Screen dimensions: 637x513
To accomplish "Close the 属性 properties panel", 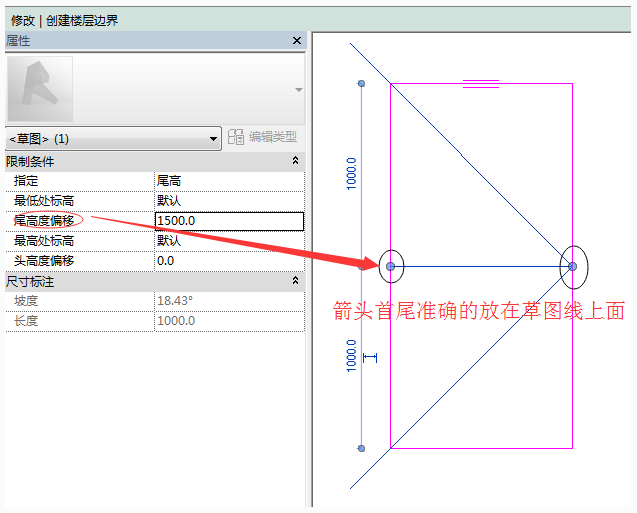I will click(x=297, y=41).
